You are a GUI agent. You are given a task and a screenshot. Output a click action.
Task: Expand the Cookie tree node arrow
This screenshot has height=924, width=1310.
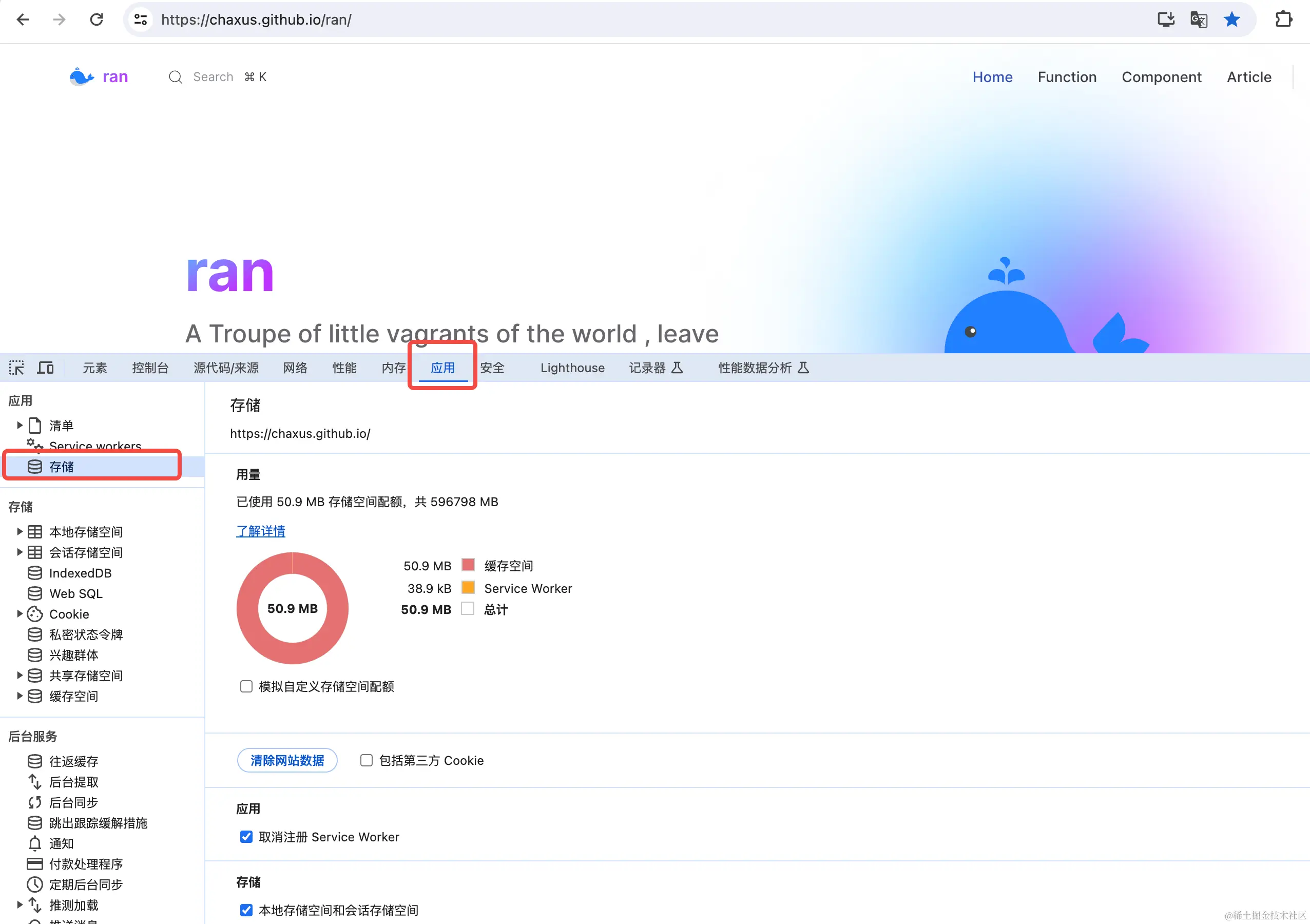coord(20,613)
